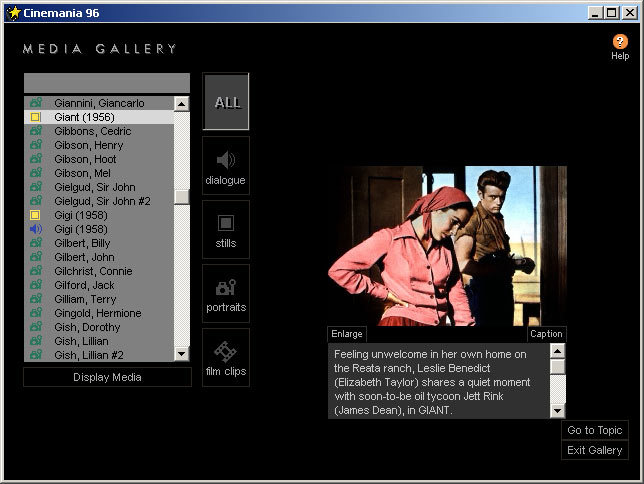Click portrait icon beside Gibson, Mel
Screen dimensions: 644x484
pos(36,173)
